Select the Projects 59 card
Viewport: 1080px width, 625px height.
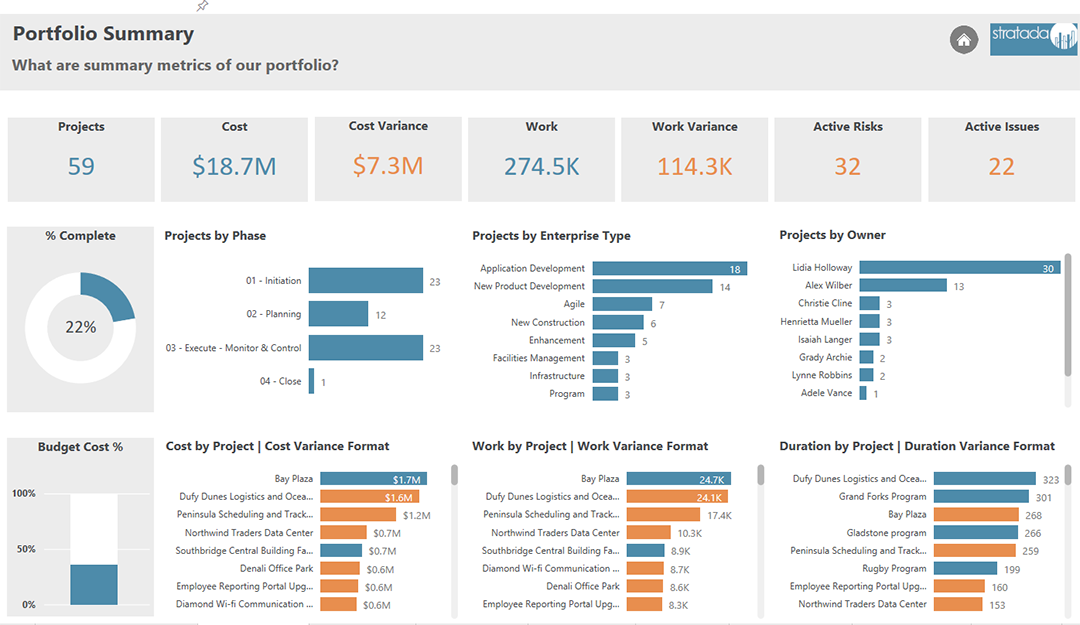pyautogui.click(x=81, y=159)
